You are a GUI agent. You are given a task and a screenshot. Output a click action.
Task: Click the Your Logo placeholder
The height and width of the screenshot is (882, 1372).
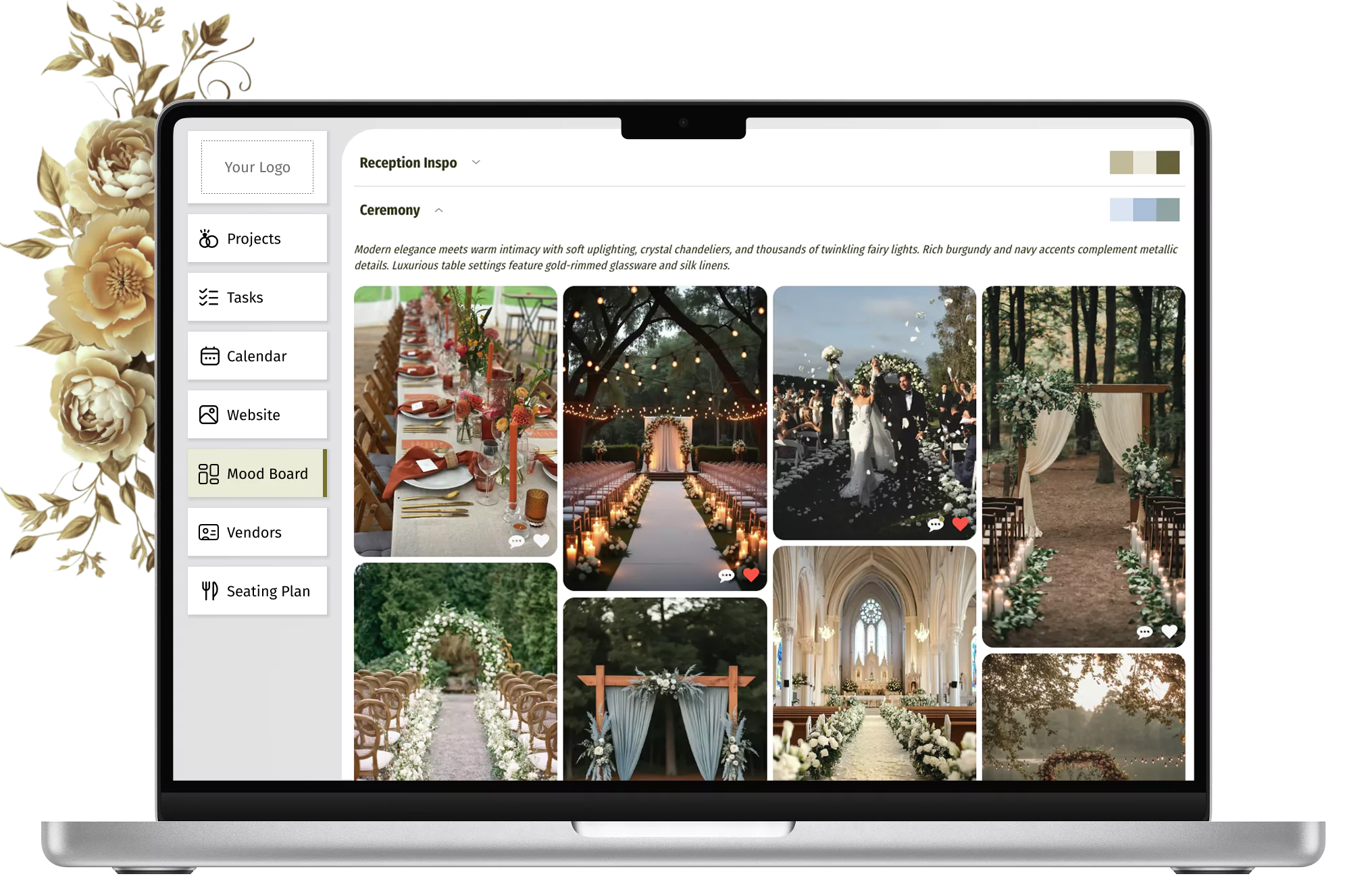click(x=257, y=167)
